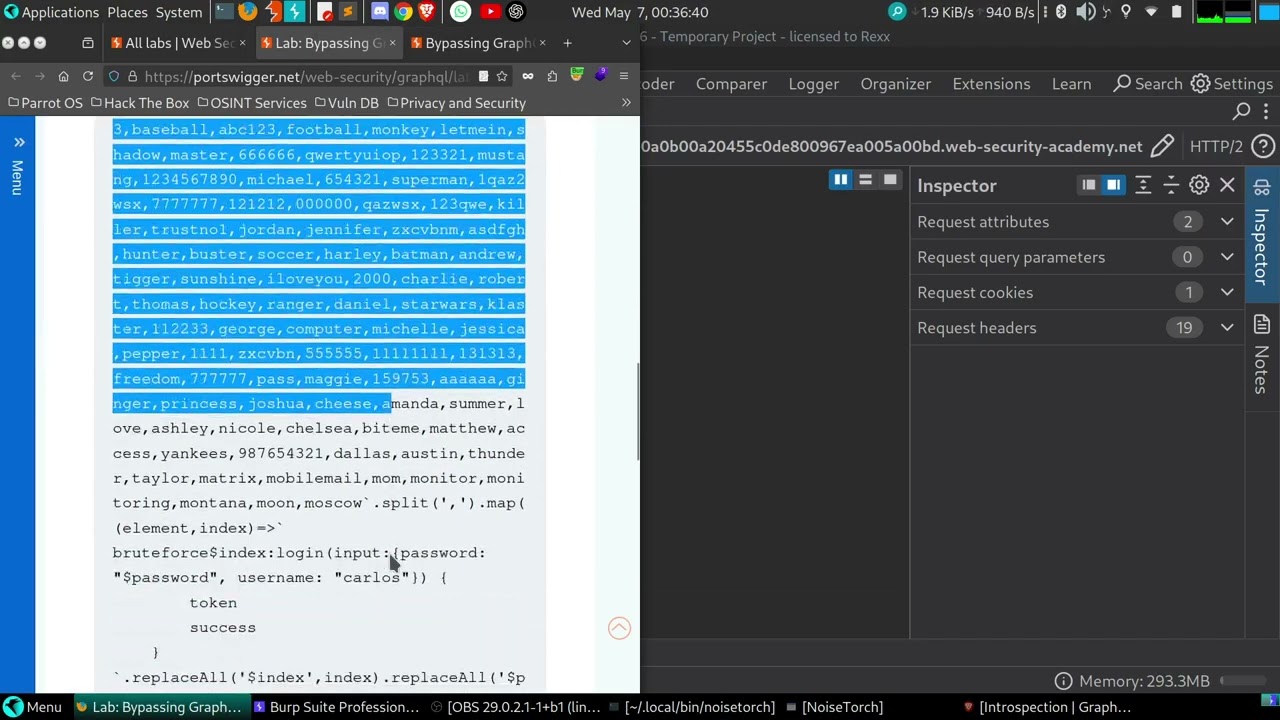
Task: Switch to Burp Extensions tab
Action: (x=991, y=84)
